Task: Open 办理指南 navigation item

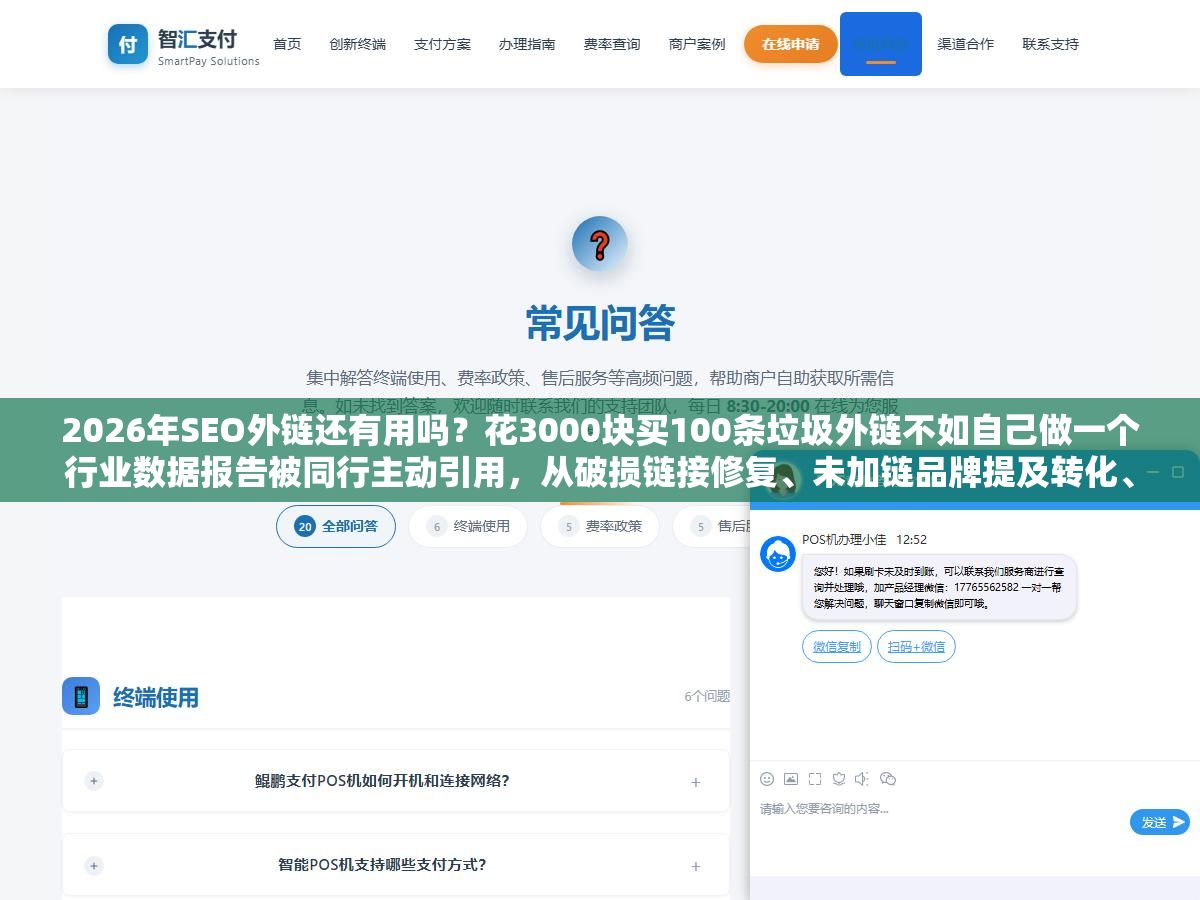Action: point(527,44)
